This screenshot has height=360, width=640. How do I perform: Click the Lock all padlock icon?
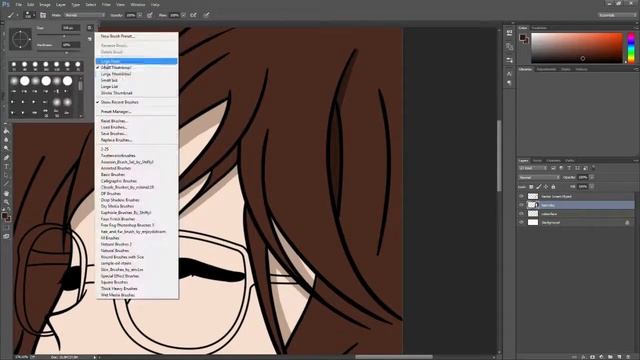(x=553, y=187)
